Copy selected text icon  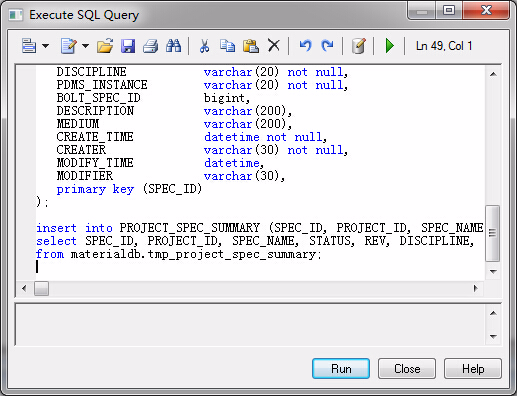[x=227, y=46]
